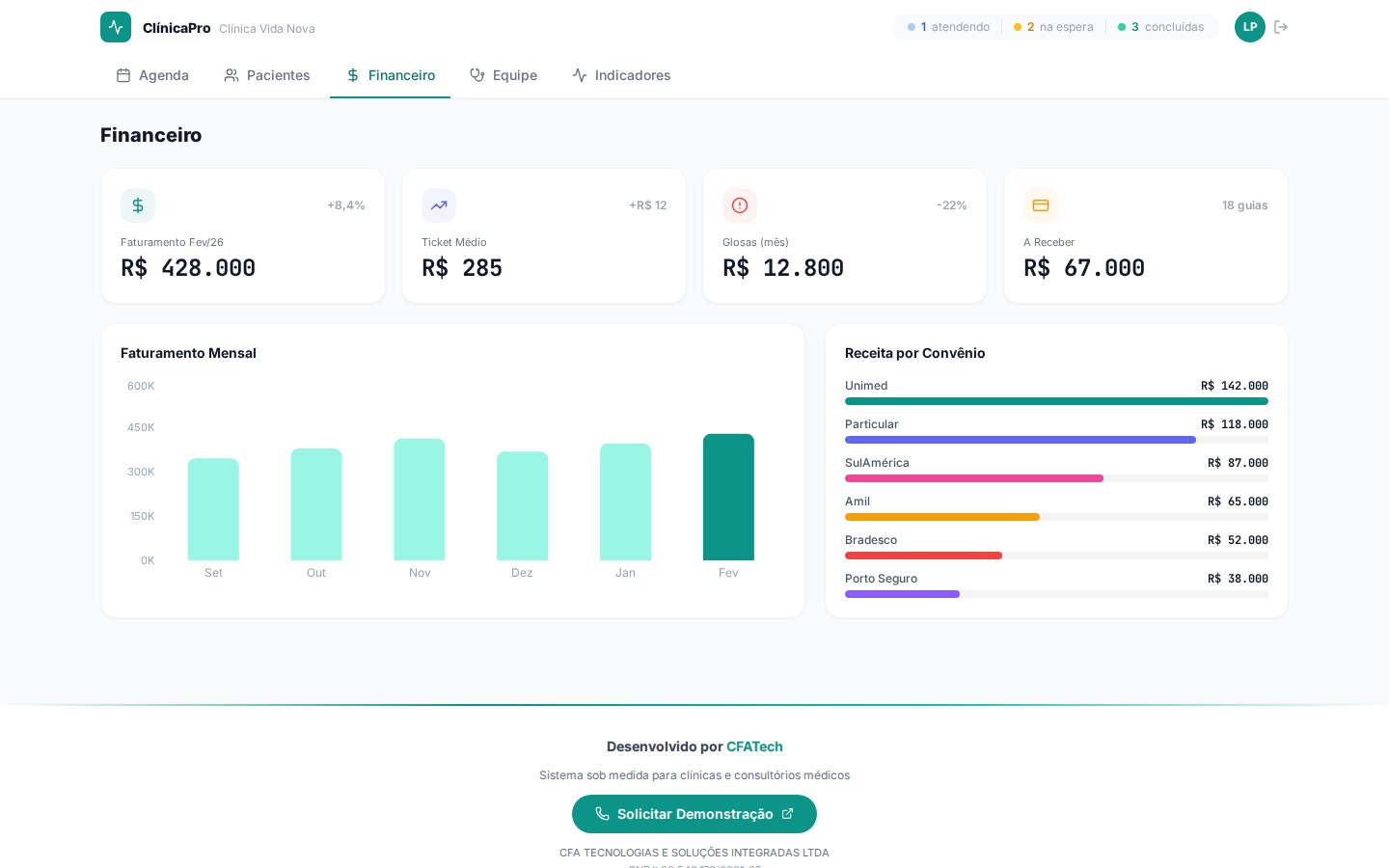
Task: Click the phone icon on demo button
Action: point(603,814)
